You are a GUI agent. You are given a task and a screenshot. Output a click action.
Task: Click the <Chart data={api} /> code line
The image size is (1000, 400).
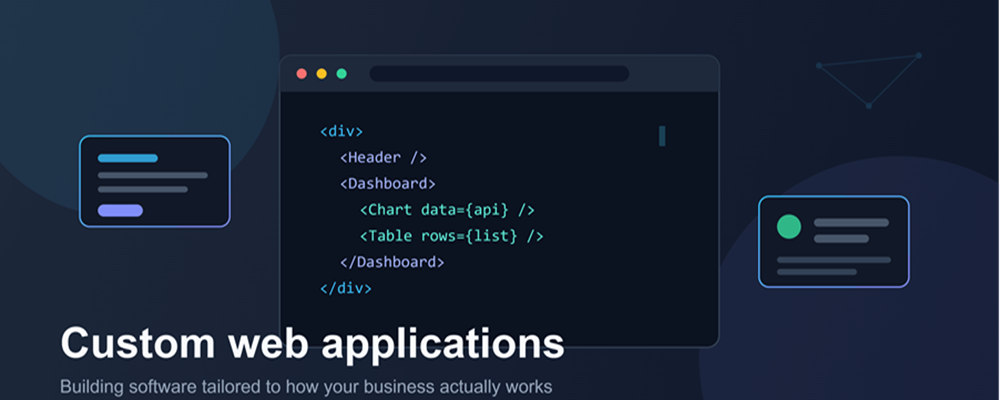447,210
